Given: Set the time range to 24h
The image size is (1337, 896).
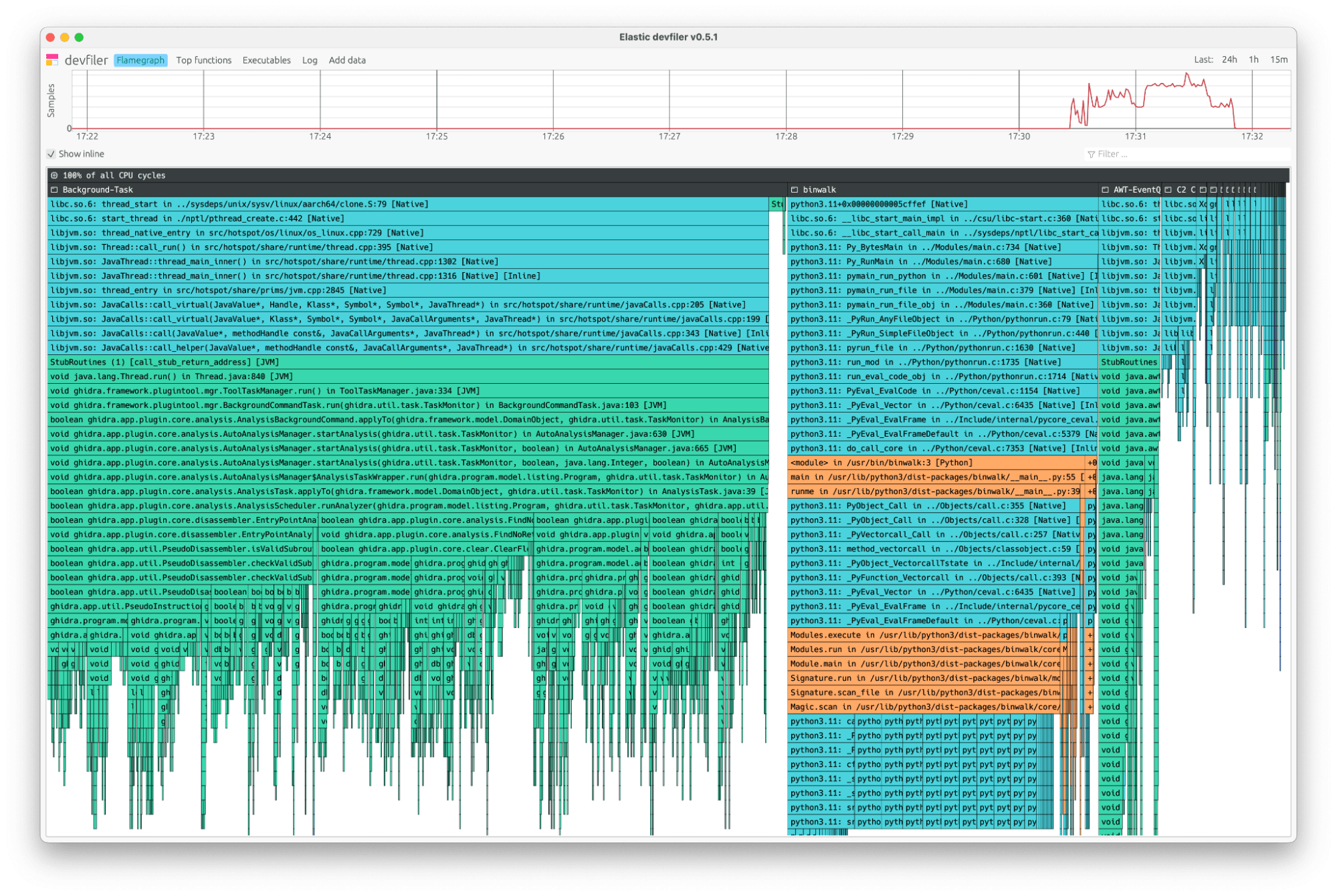Looking at the screenshot, I should [1229, 59].
